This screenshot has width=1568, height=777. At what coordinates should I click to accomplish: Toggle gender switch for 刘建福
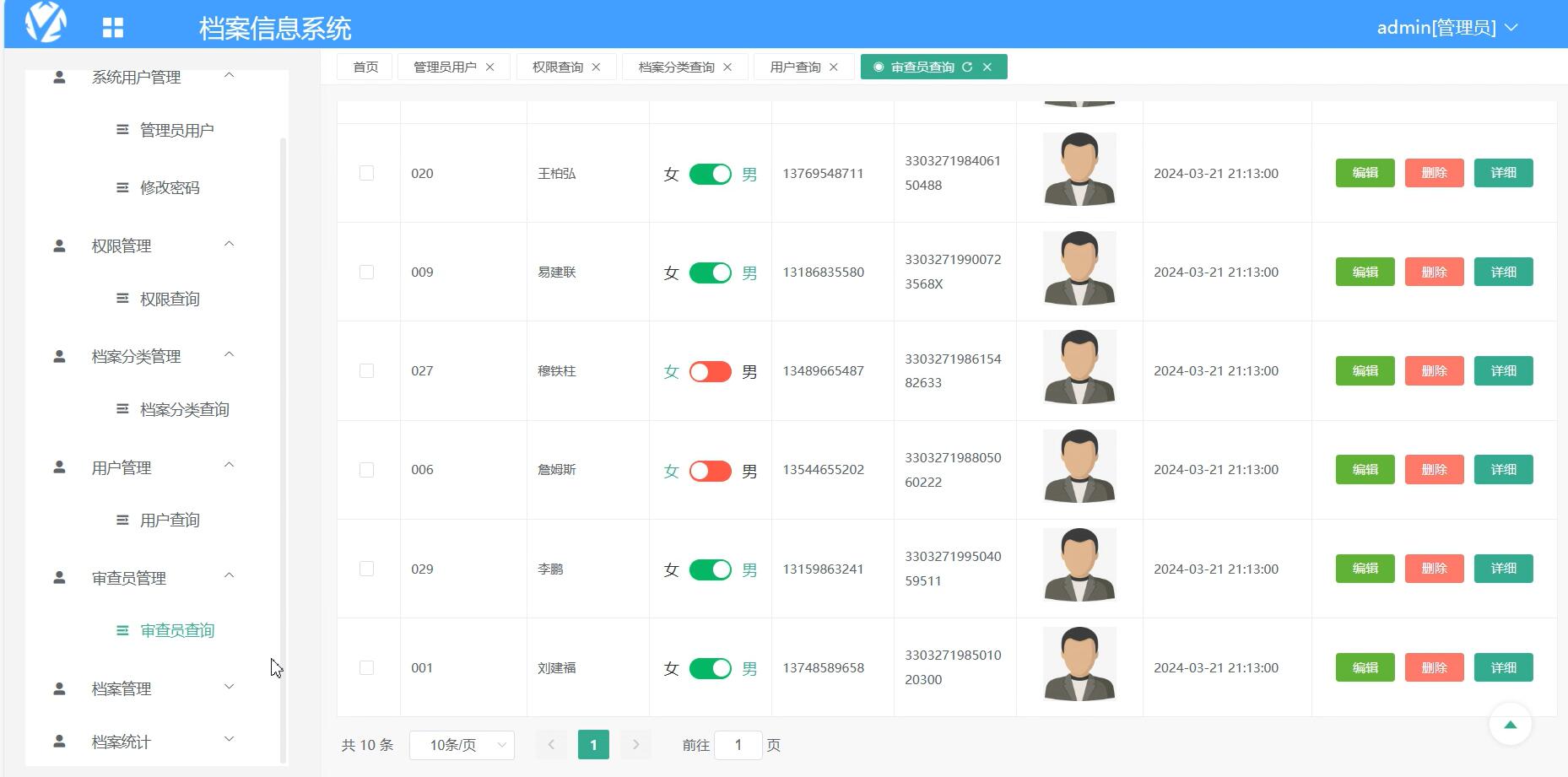click(x=711, y=668)
